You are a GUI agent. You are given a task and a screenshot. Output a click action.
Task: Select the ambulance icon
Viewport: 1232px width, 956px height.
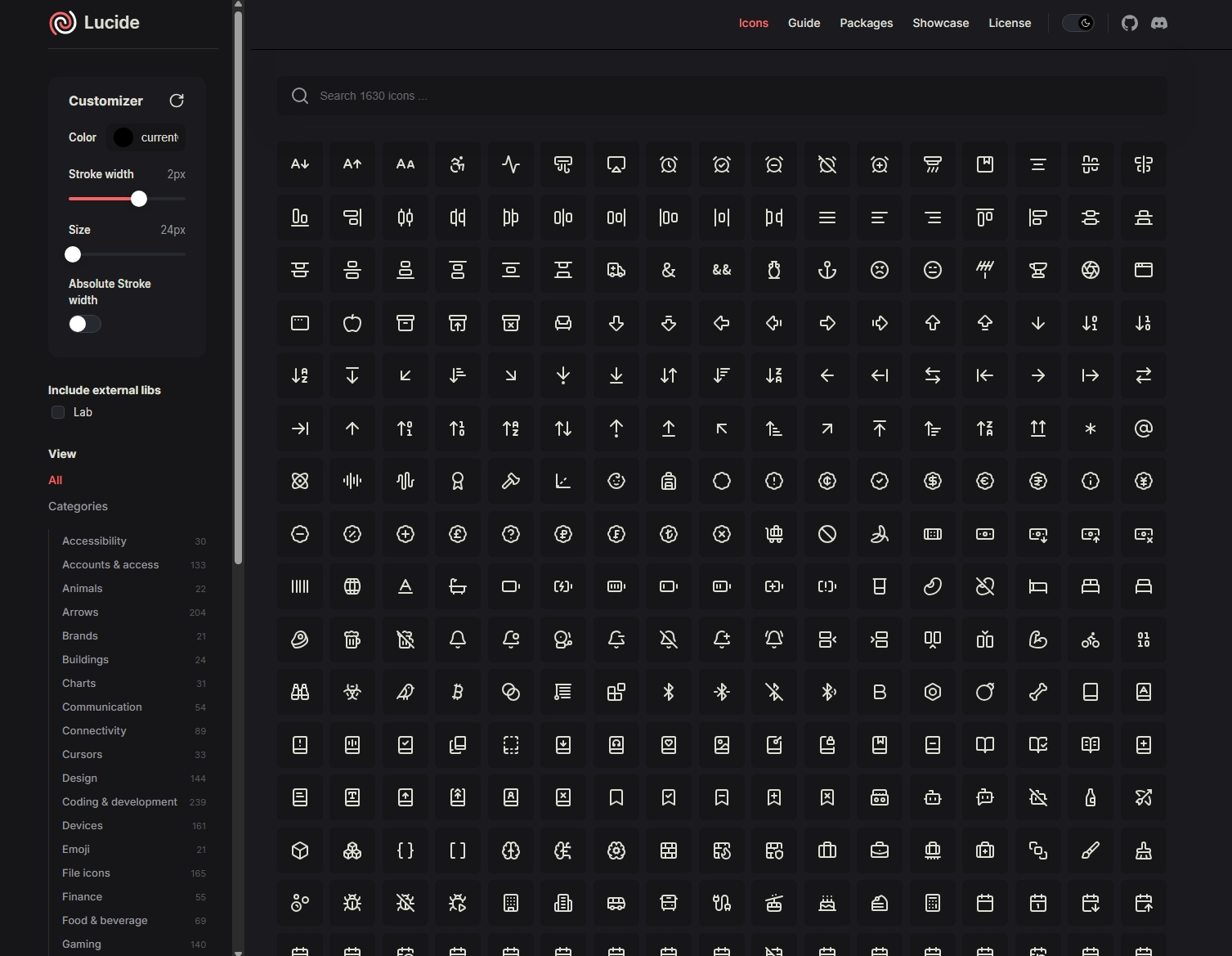(616, 270)
